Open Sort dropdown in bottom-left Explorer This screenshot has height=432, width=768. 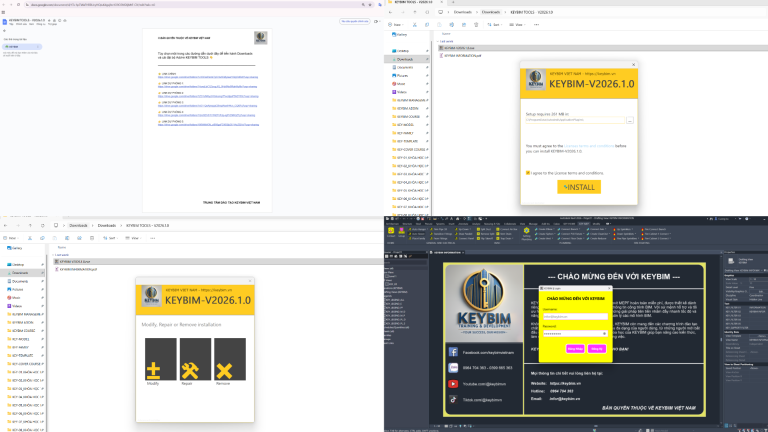(x=110, y=239)
